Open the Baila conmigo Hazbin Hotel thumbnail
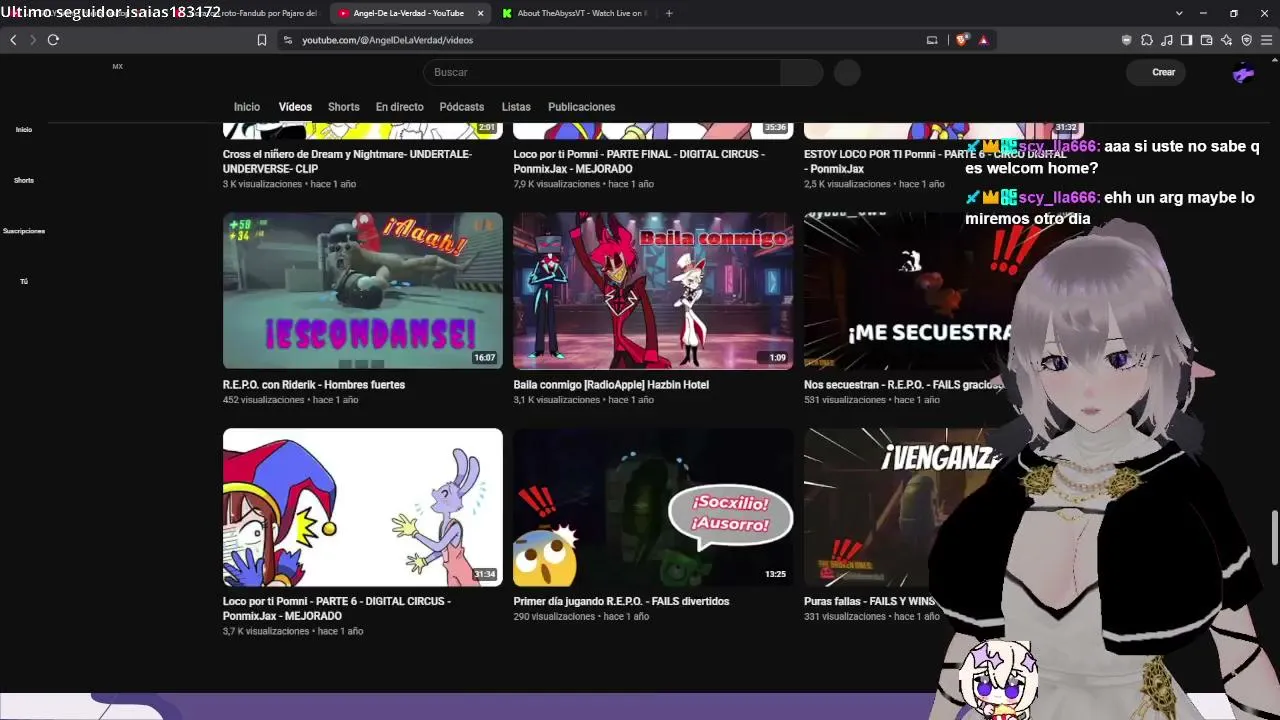 653,291
